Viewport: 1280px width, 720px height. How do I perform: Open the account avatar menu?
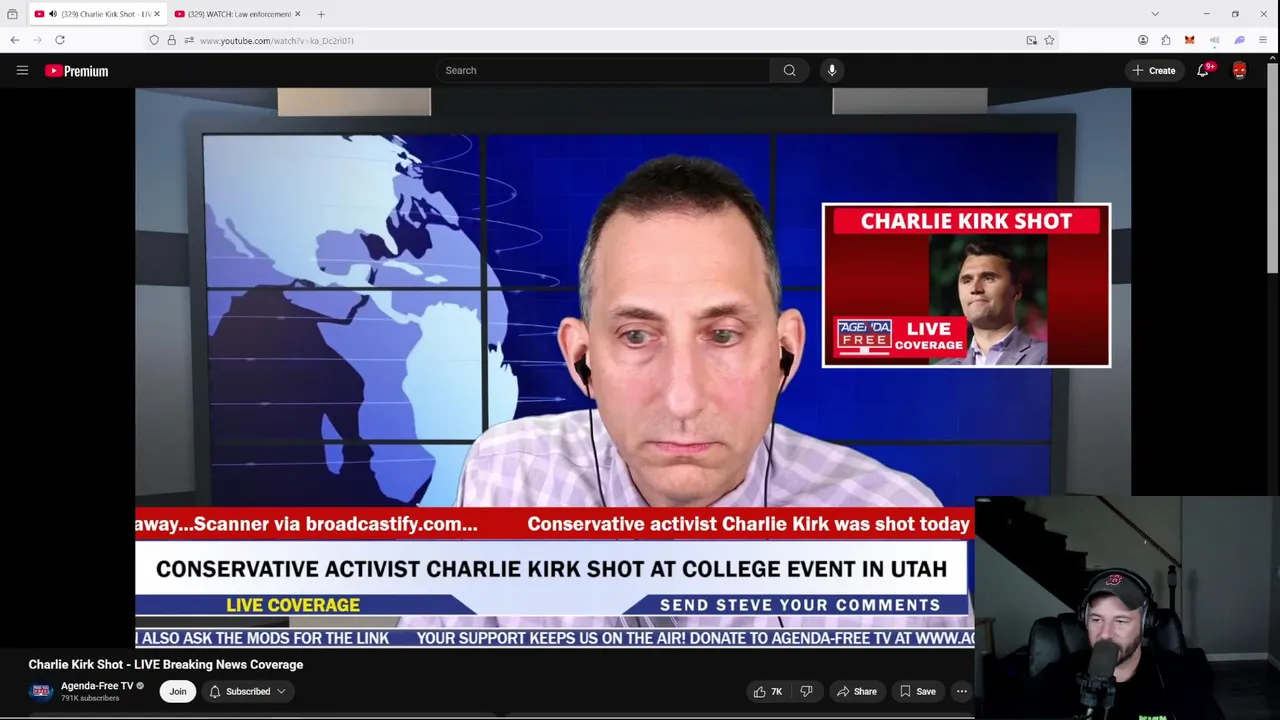point(1239,70)
